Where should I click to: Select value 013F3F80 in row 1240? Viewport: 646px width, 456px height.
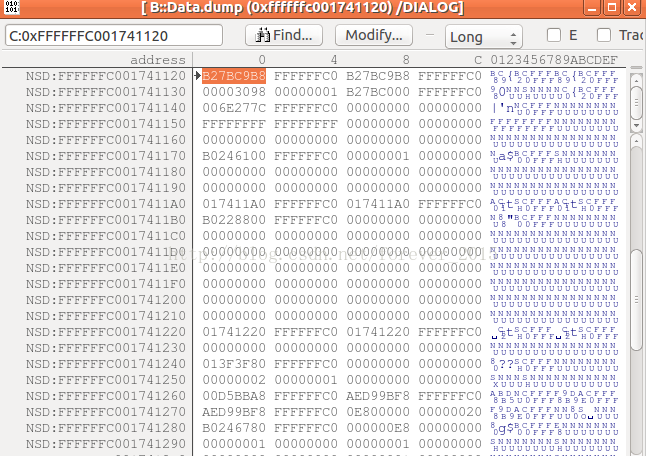tap(234, 364)
